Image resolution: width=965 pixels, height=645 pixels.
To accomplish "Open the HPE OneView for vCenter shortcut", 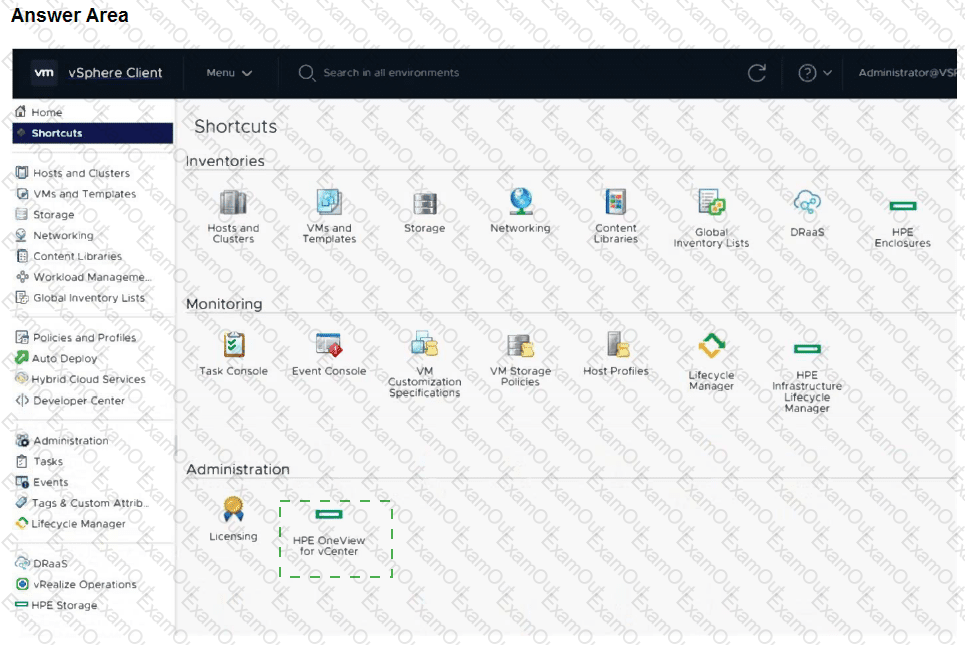I will pos(329,516).
